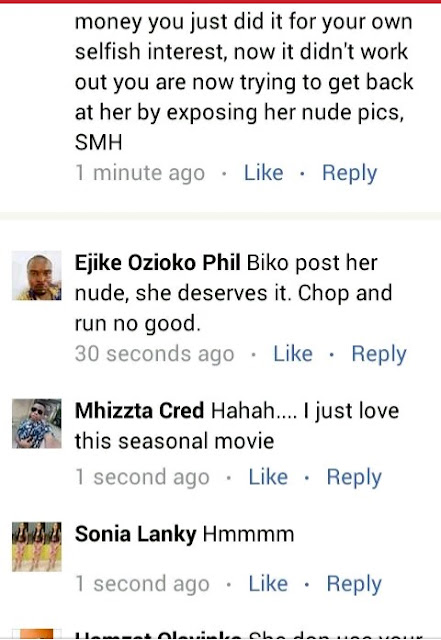
Task: Like the comment ending with SMH
Action: (x=263, y=173)
